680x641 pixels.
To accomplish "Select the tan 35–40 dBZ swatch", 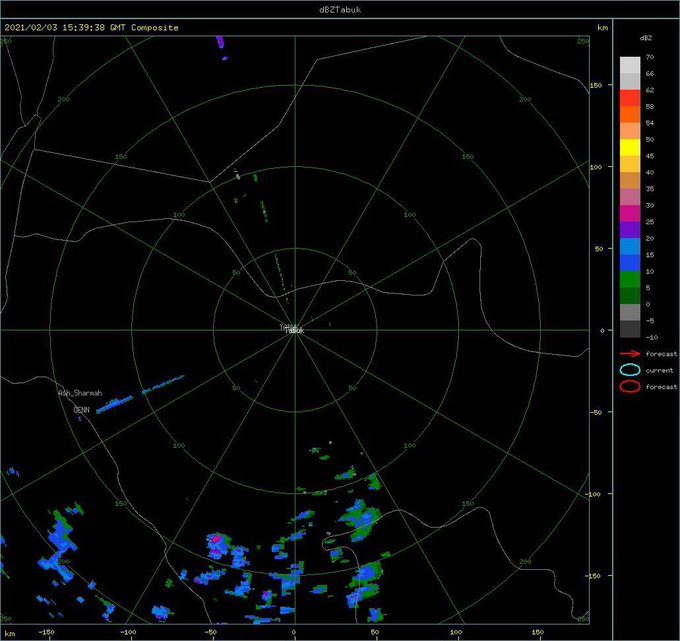I will click(x=630, y=180).
